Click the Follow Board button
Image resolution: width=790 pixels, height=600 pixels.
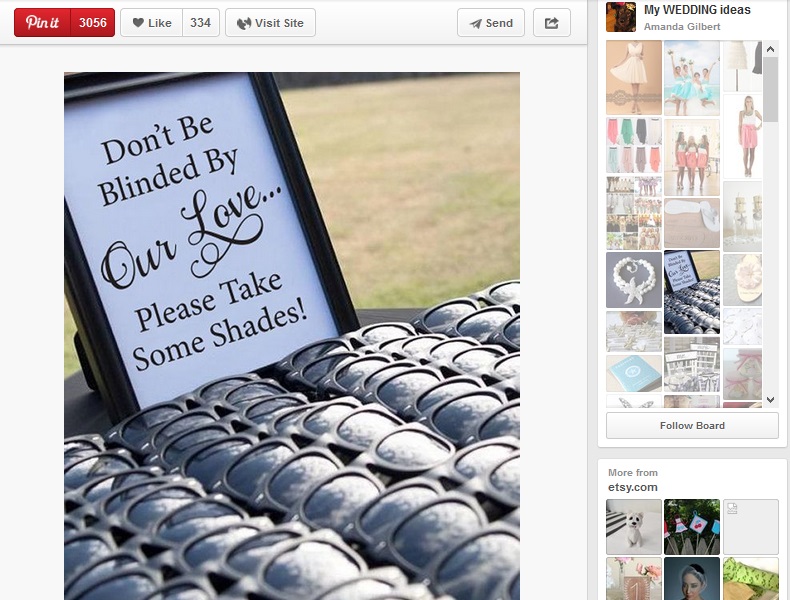692,425
